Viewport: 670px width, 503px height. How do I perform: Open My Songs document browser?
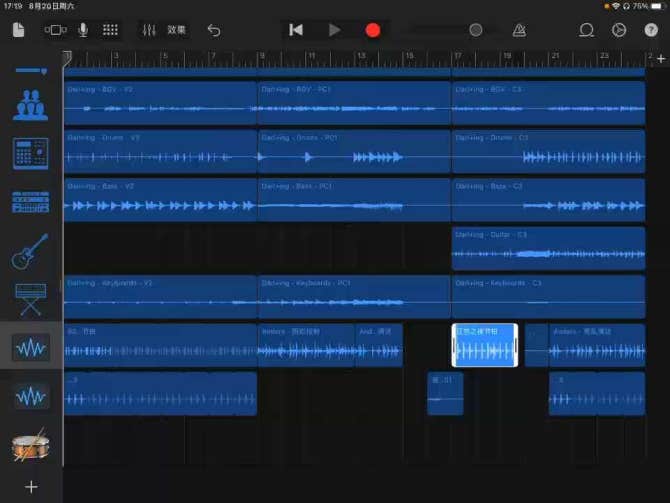pyautogui.click(x=18, y=30)
